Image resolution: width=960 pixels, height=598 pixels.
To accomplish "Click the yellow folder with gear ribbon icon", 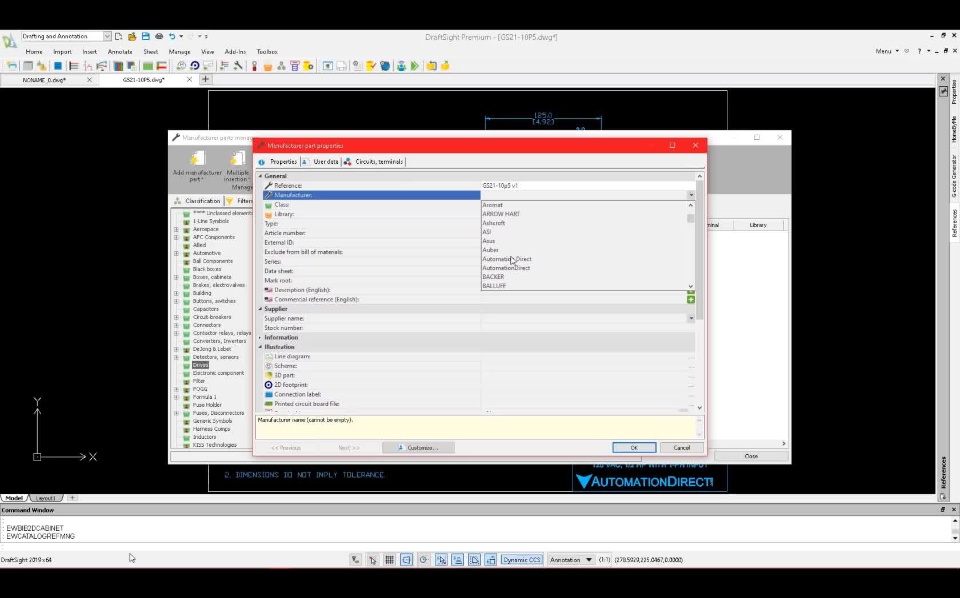I will click(x=309, y=65).
